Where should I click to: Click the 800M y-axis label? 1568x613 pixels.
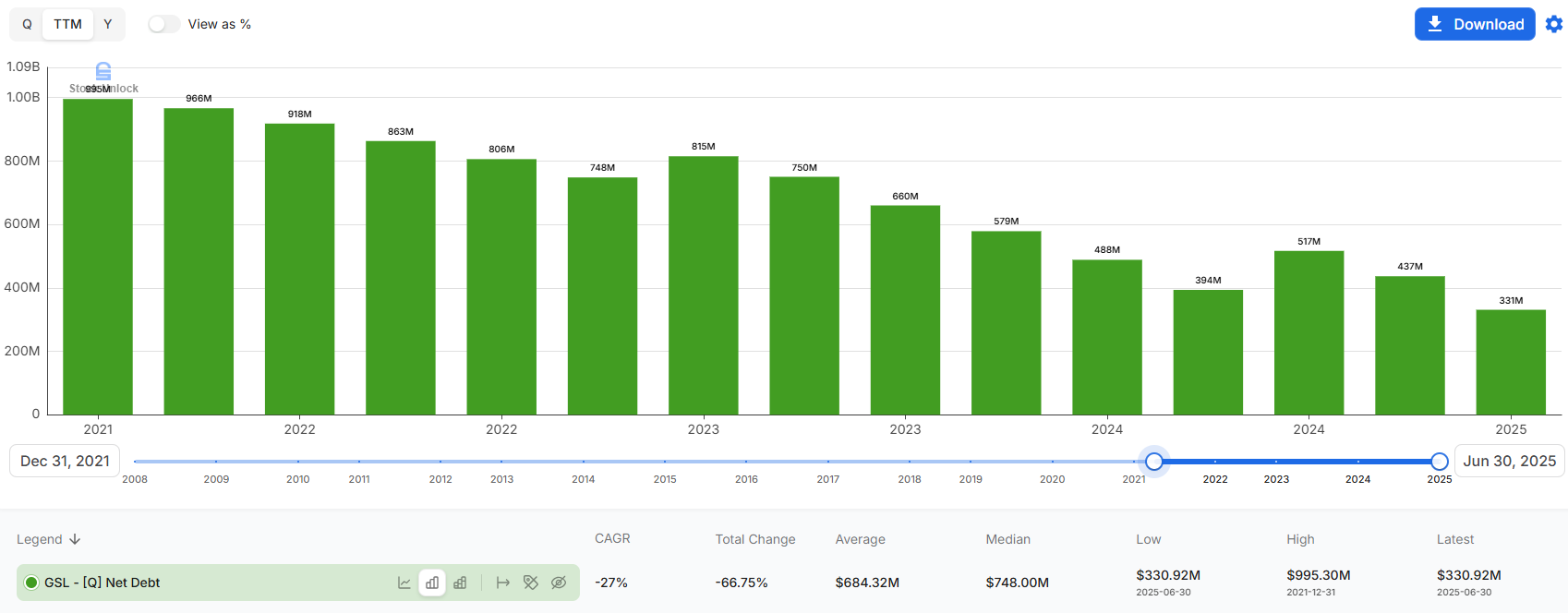coord(22,161)
